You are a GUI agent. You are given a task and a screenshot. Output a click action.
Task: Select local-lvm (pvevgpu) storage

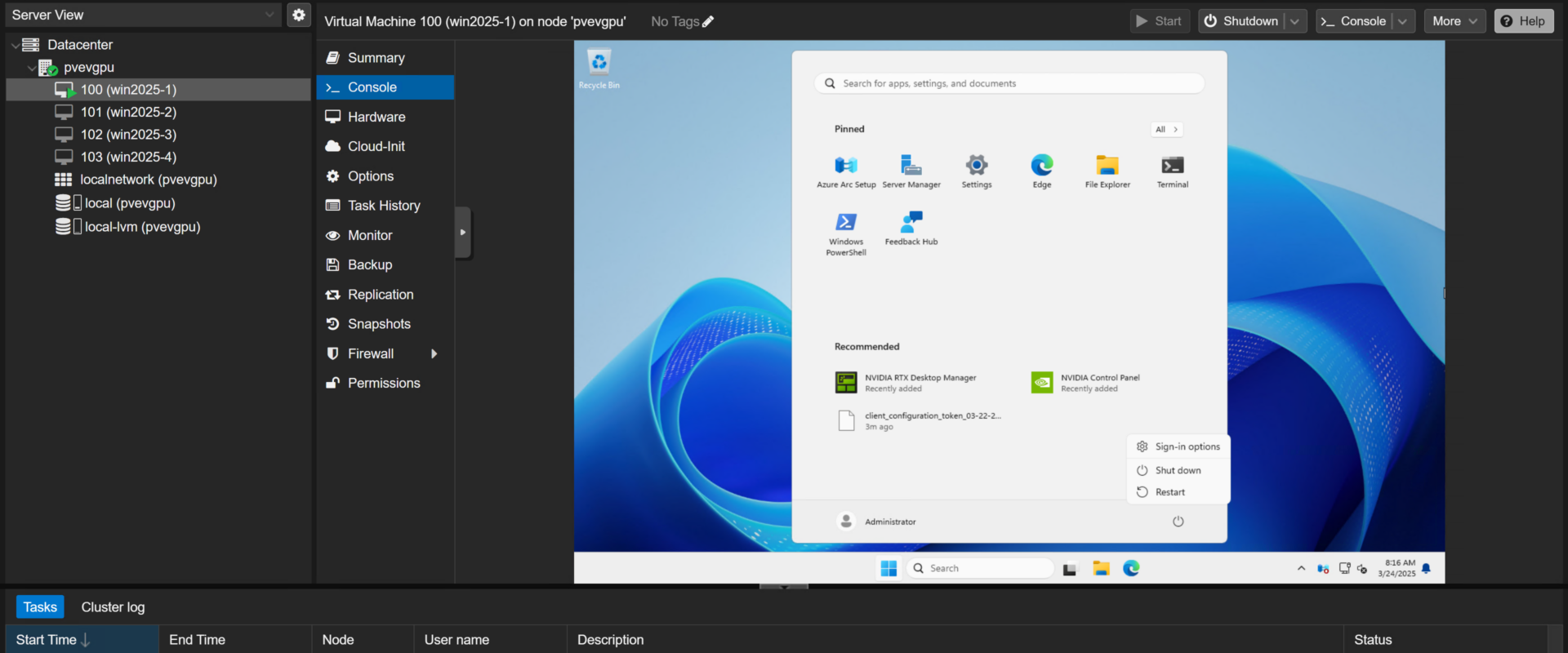coord(158,227)
